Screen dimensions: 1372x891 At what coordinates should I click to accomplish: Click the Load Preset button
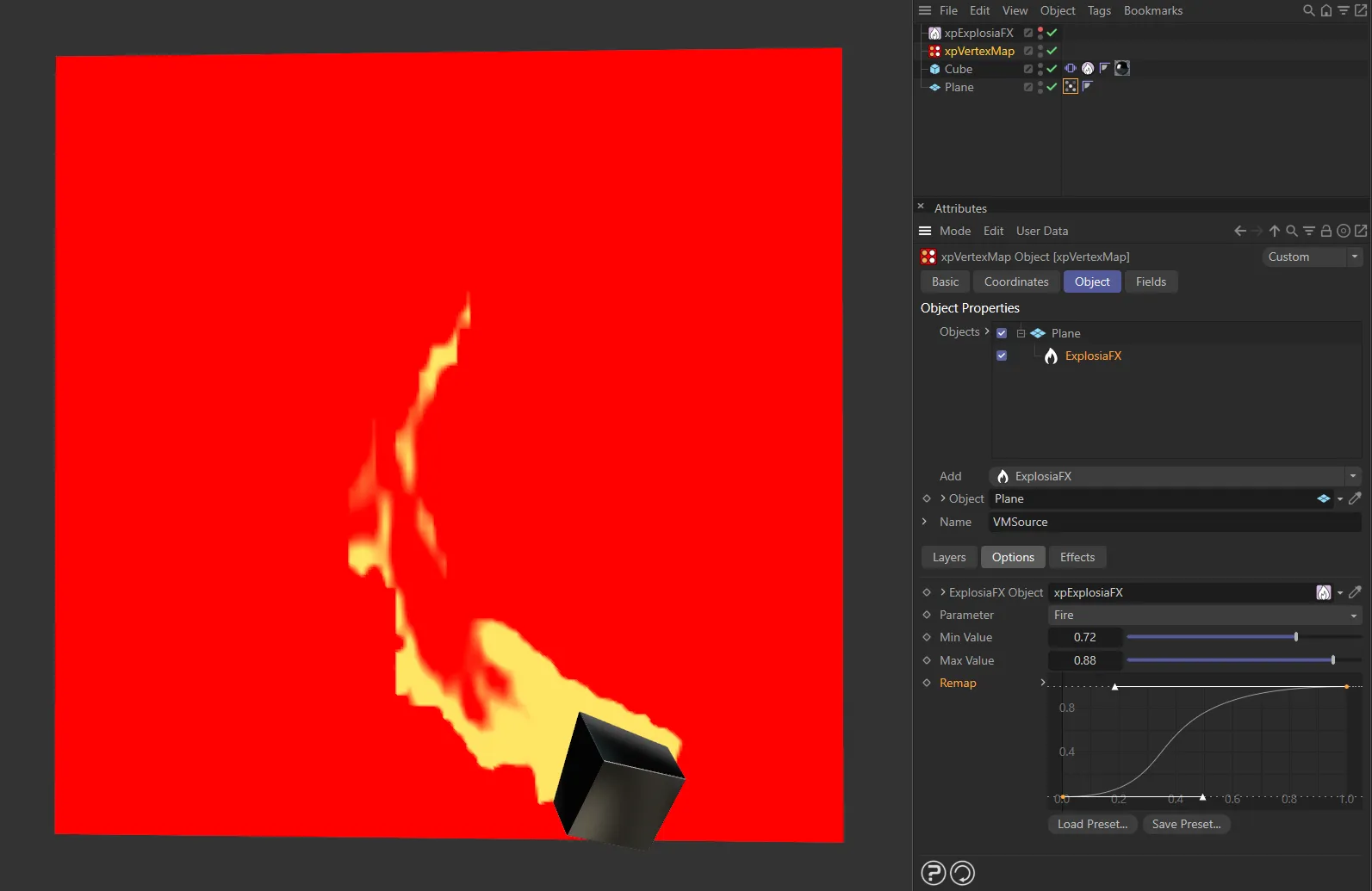coord(1092,824)
